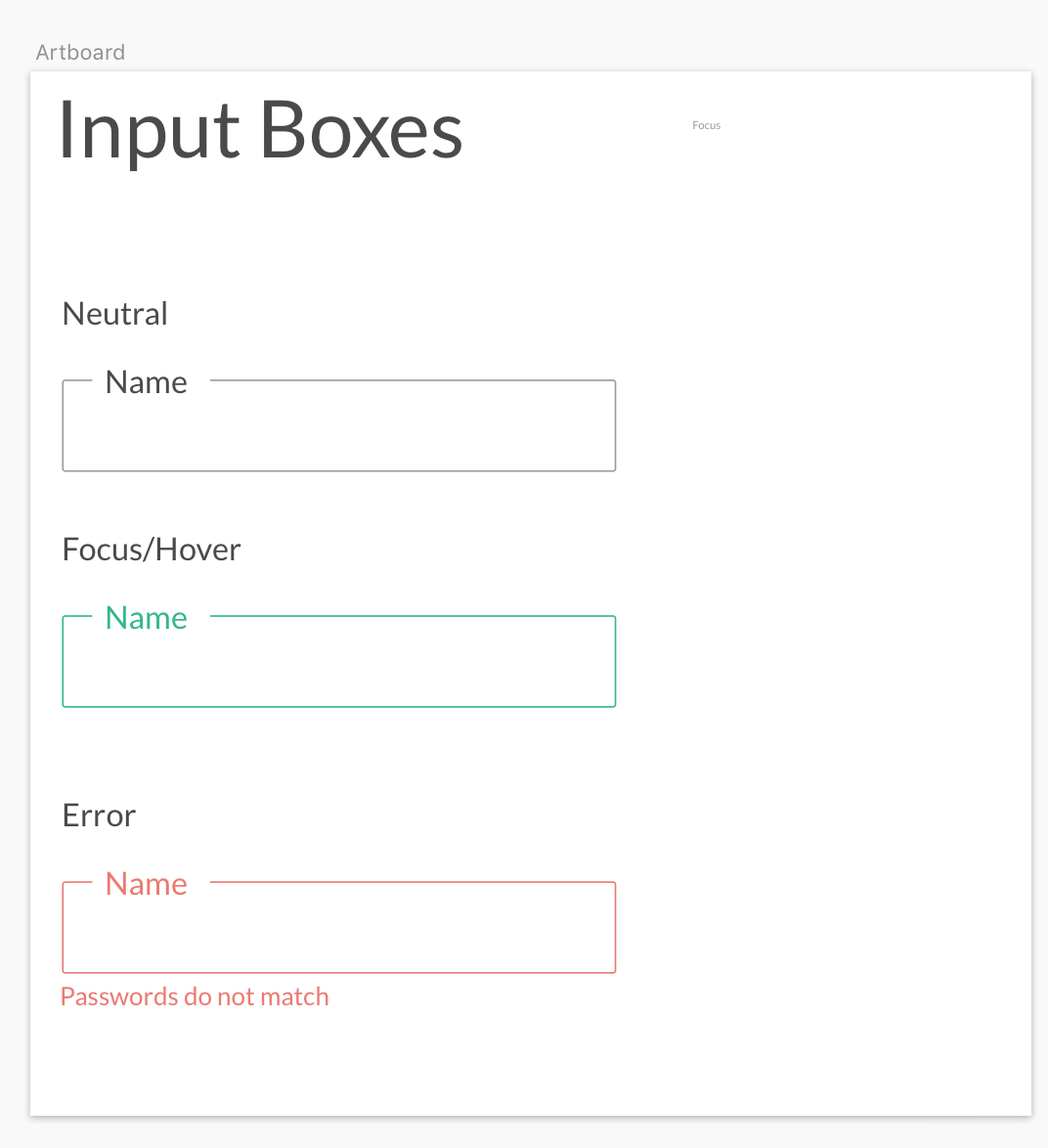Select the "Focus/Hover" section heading

pos(151,549)
